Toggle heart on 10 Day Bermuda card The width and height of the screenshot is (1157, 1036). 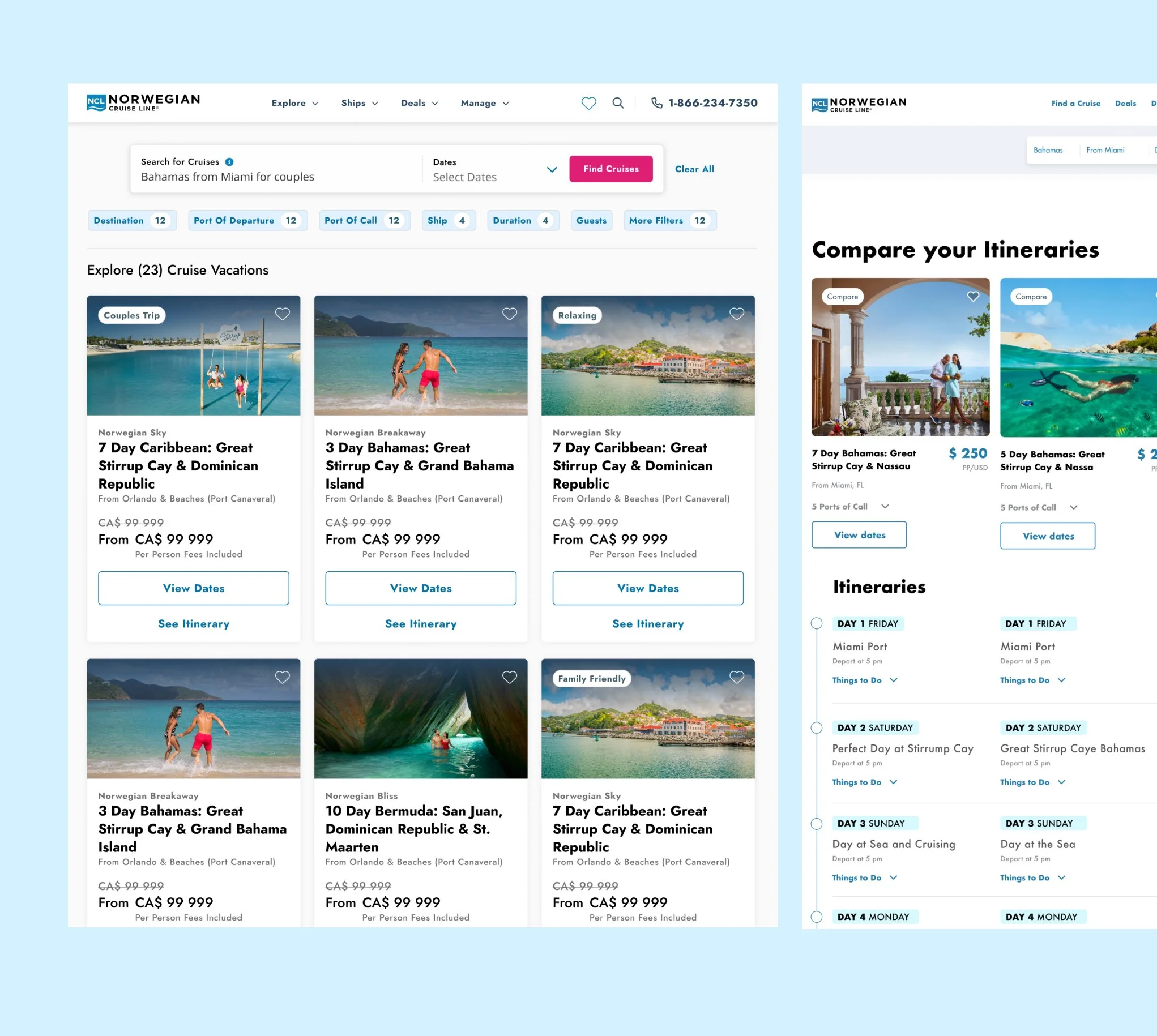509,678
